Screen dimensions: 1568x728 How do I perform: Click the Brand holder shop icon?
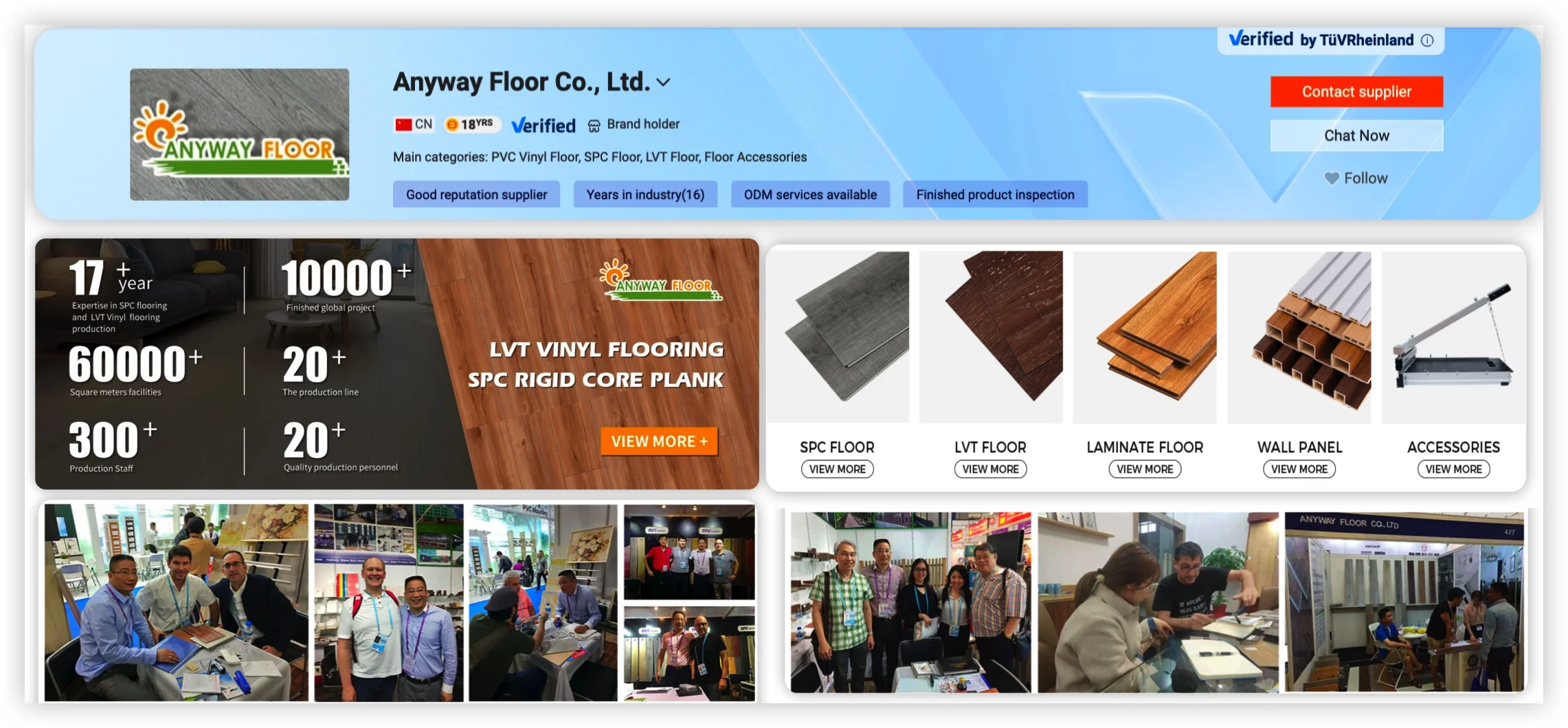594,125
